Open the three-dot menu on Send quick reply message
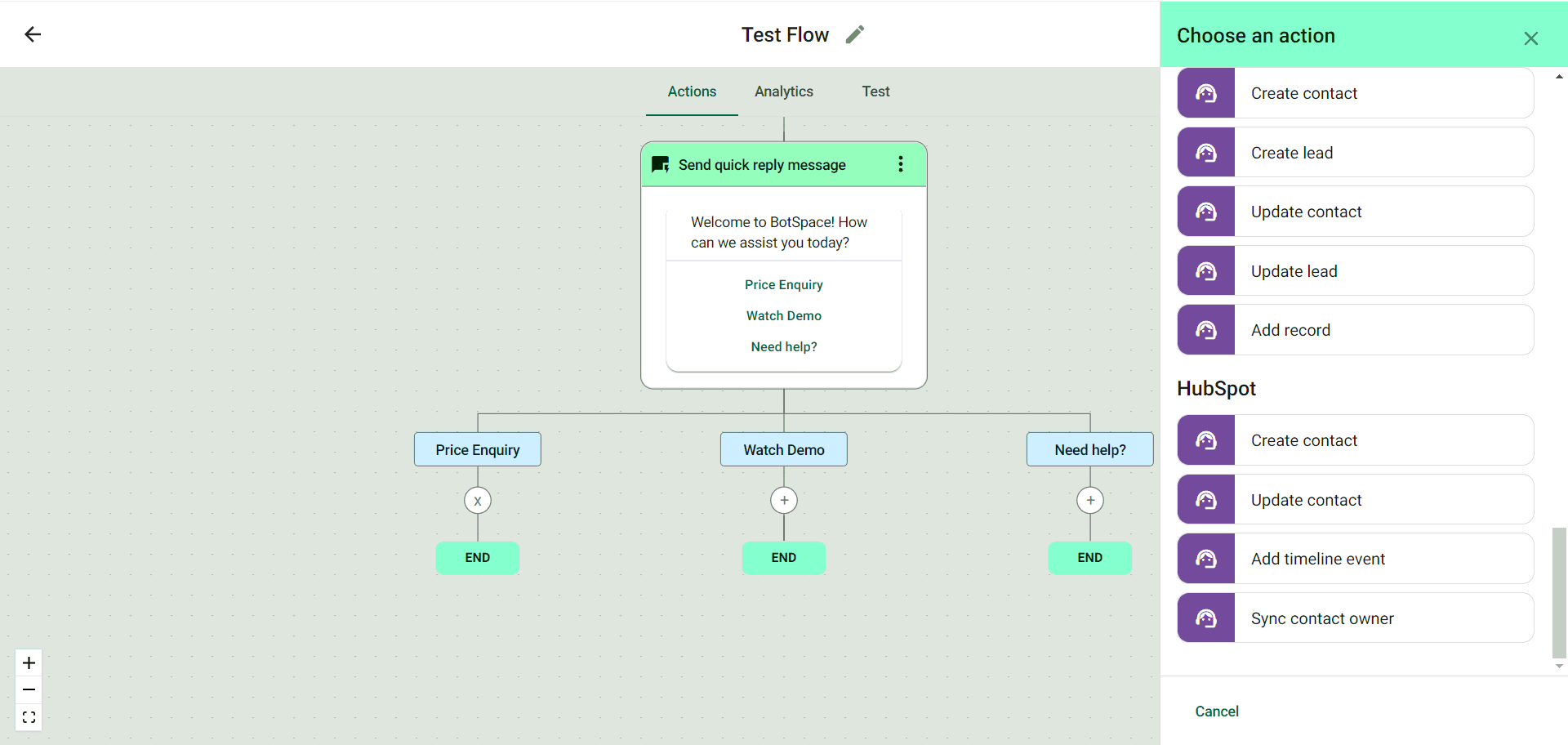The width and height of the screenshot is (1568, 745). [x=901, y=164]
